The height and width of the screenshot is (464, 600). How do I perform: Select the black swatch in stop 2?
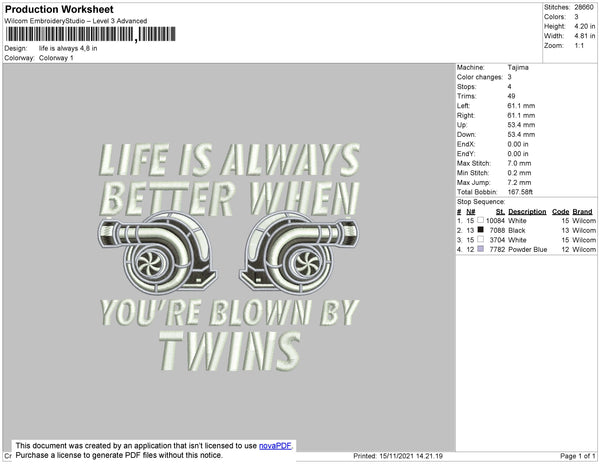480,230
